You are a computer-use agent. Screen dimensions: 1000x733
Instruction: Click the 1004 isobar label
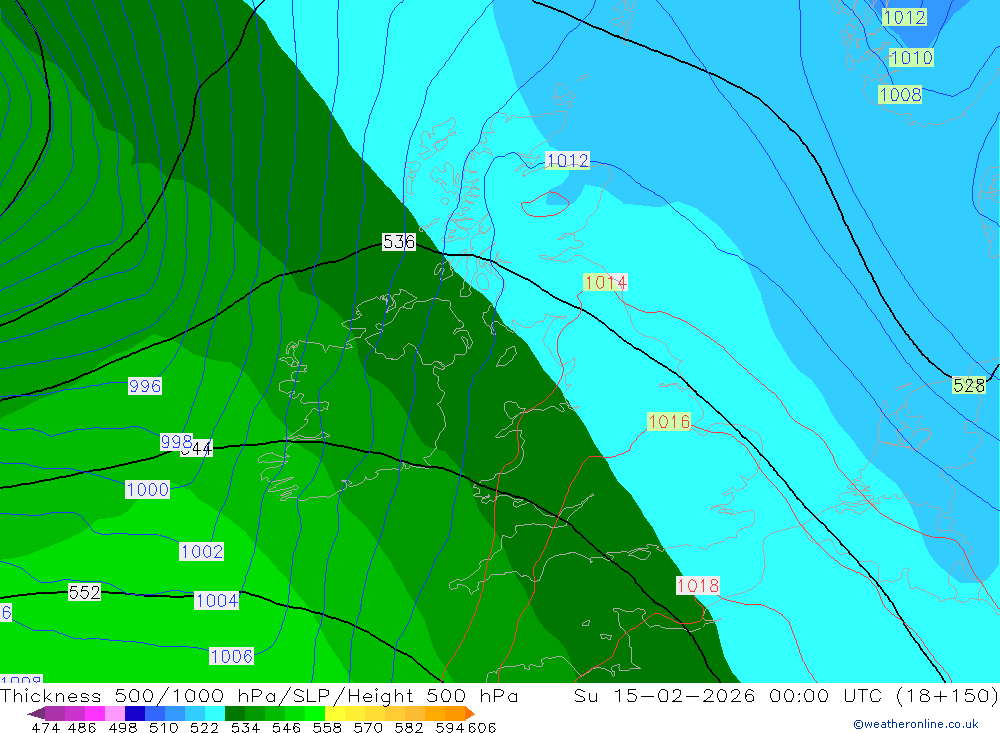click(x=217, y=600)
